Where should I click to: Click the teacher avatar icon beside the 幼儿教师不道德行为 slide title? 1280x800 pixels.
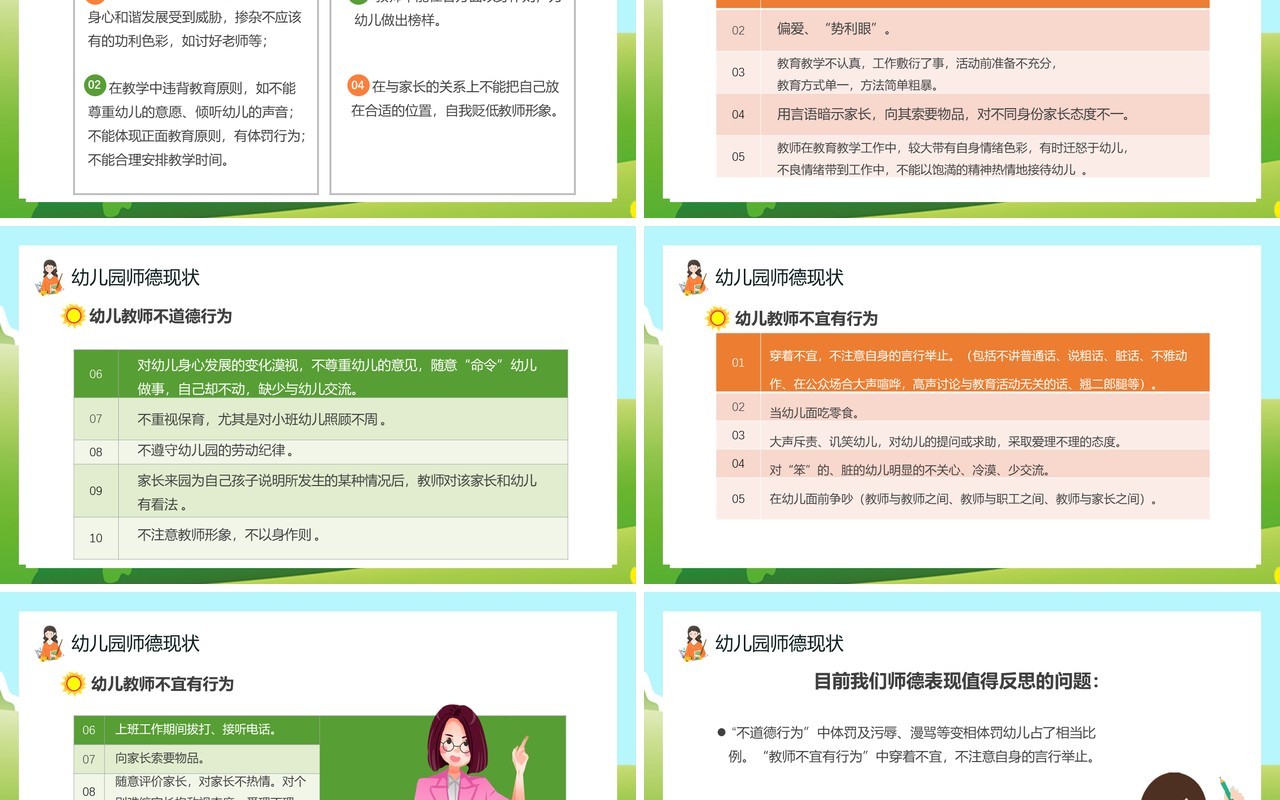tap(49, 278)
